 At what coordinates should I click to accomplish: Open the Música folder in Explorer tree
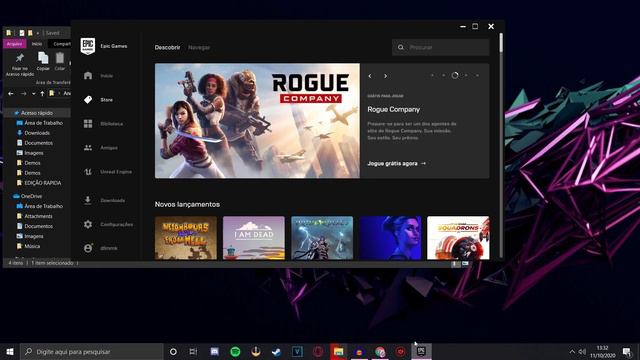[32, 246]
